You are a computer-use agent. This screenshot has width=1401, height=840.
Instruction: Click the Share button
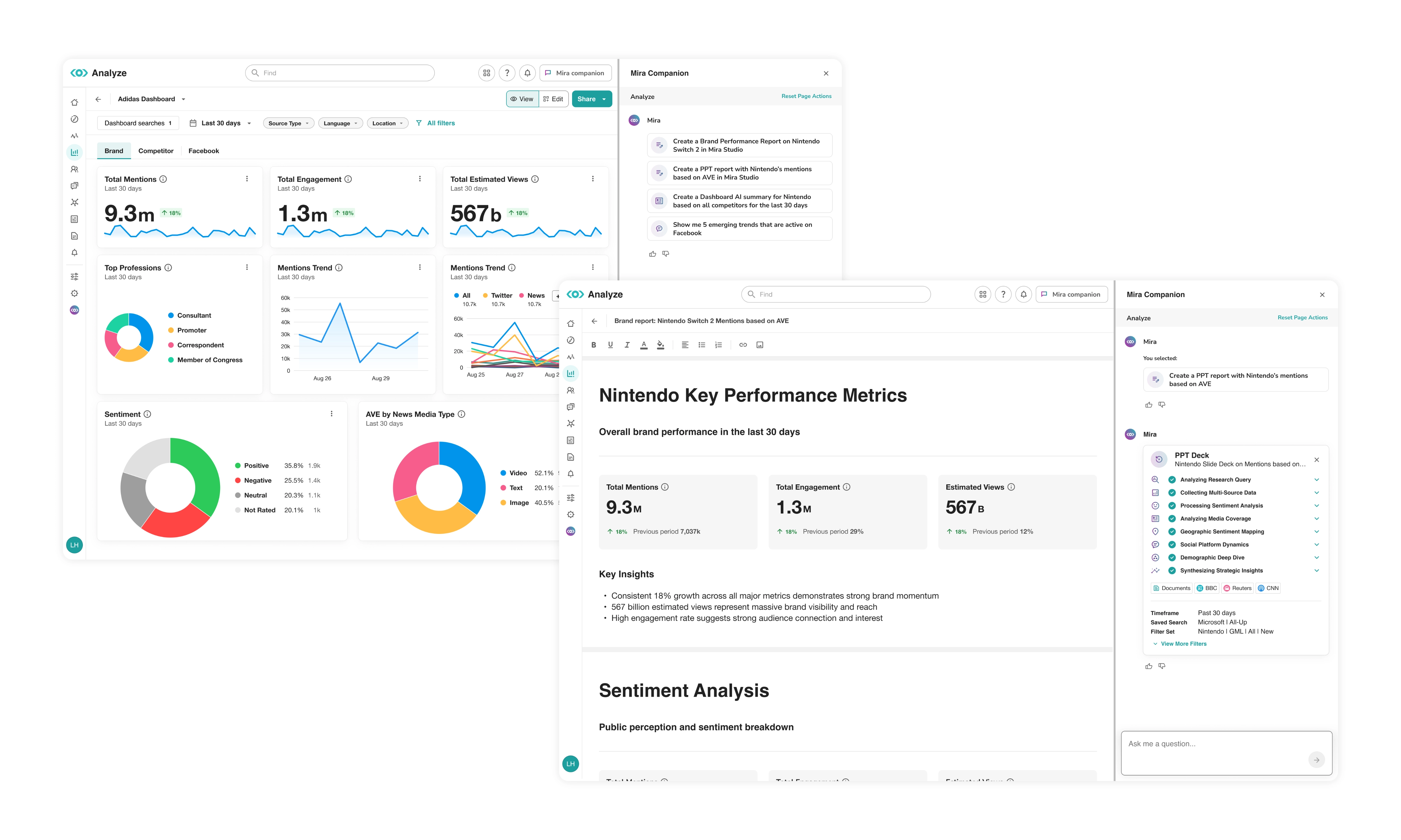point(586,99)
